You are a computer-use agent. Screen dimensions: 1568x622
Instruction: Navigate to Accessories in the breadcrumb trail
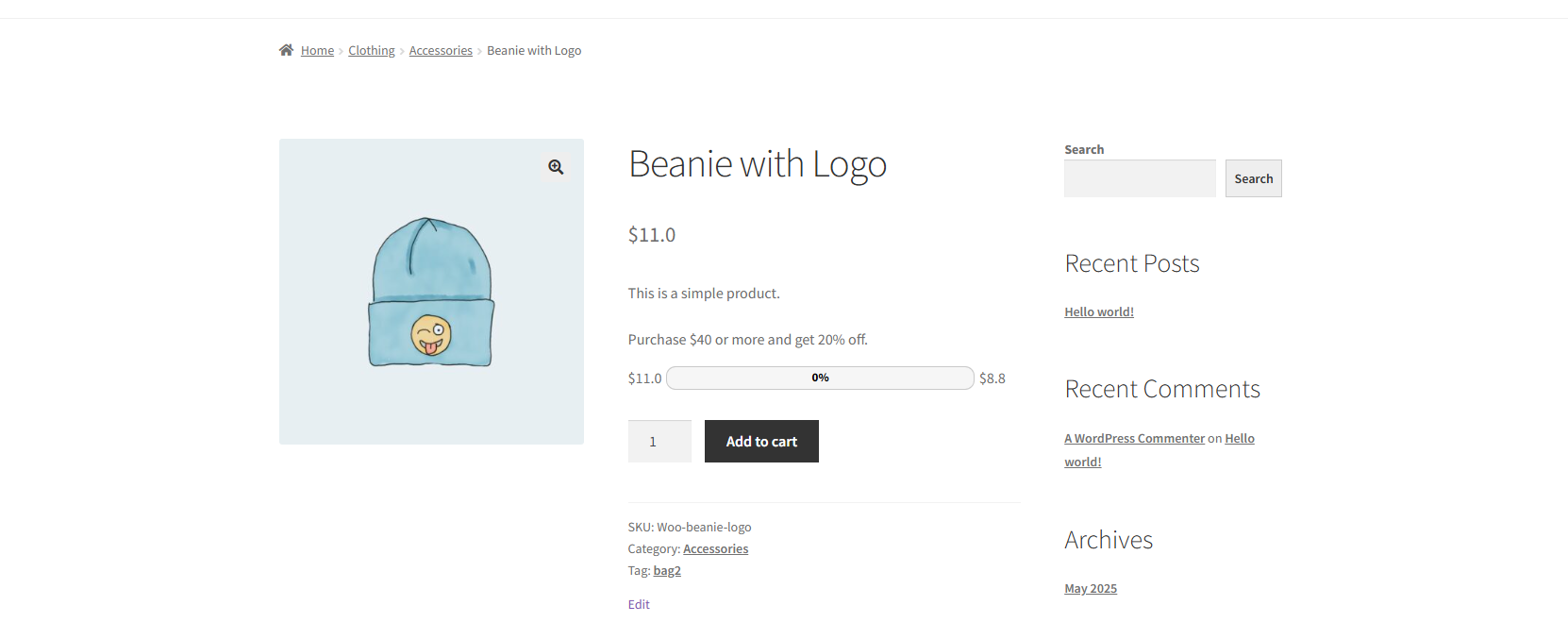[441, 51]
